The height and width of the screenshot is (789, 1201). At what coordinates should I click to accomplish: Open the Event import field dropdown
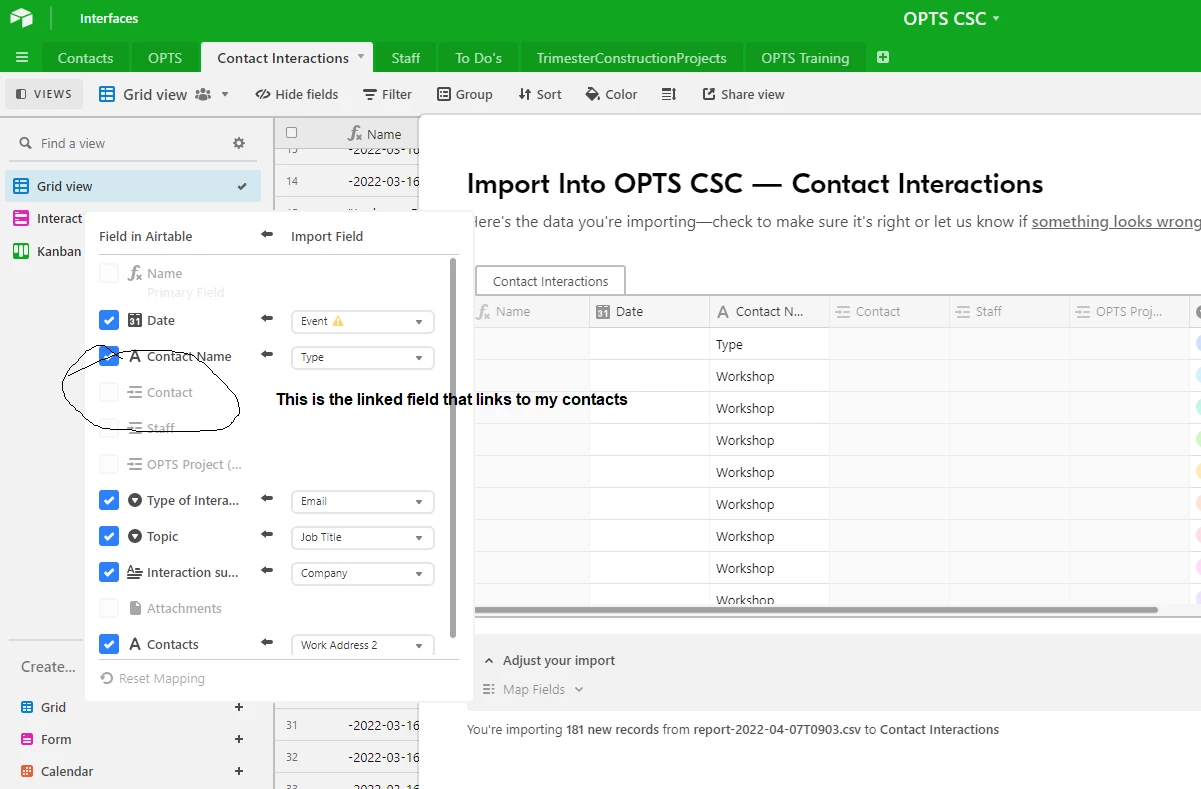click(x=362, y=321)
